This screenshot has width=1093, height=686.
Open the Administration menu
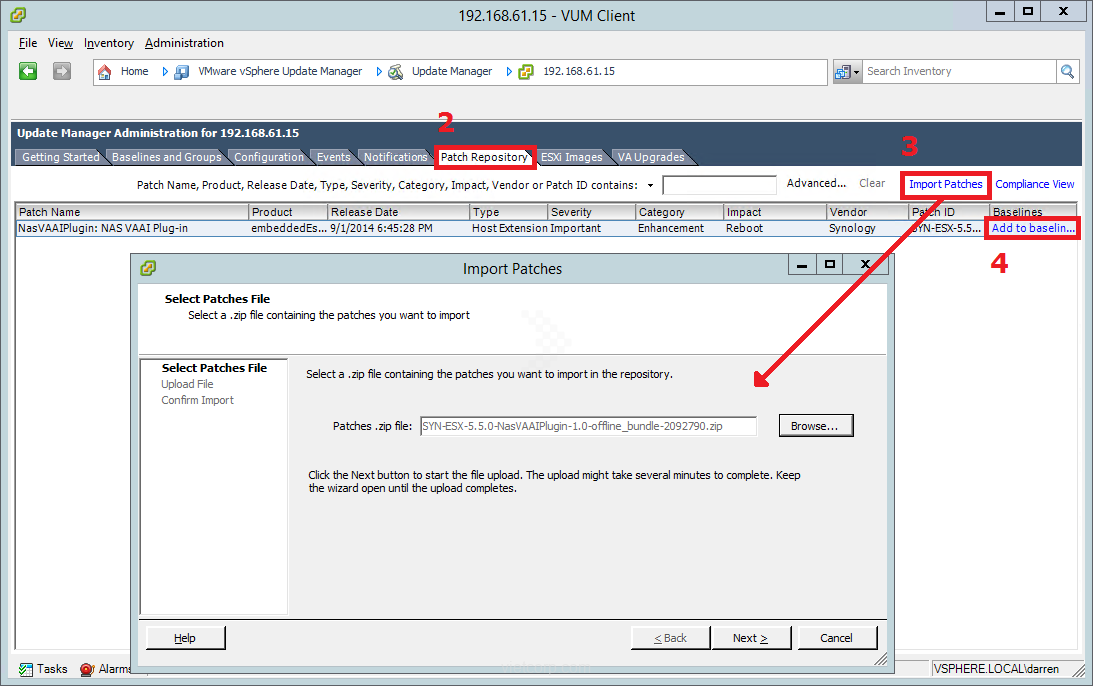tap(184, 43)
